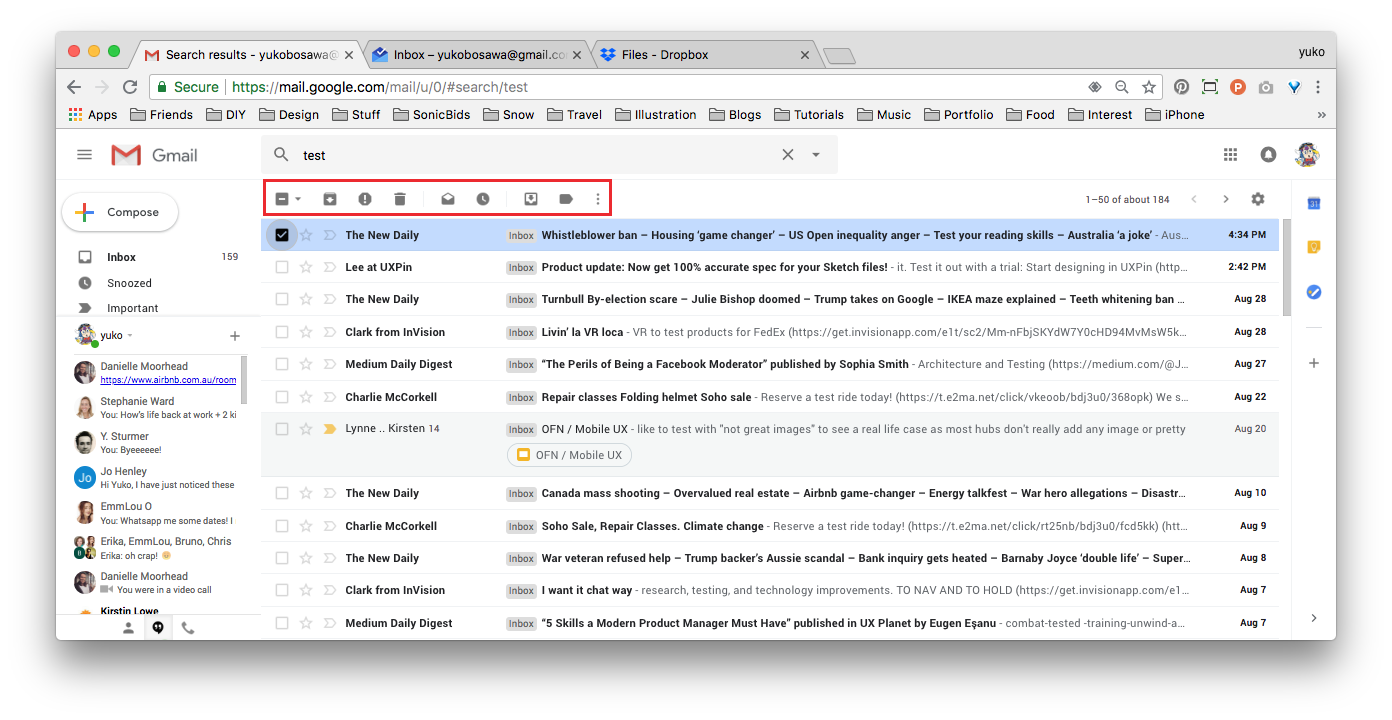Open the Design bookmarks folder

[x=289, y=115]
